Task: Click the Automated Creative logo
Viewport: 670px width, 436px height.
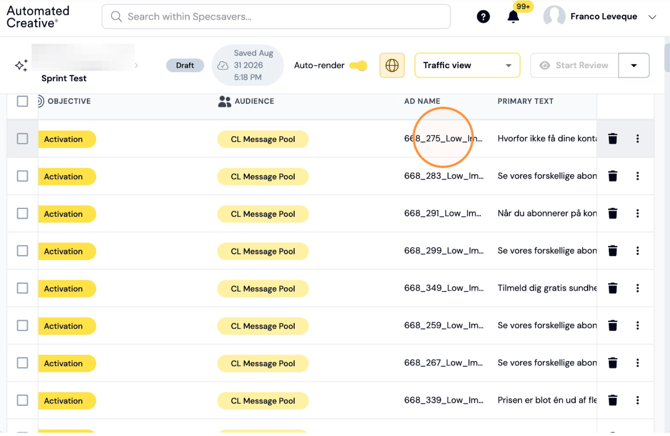Action: click(x=38, y=17)
